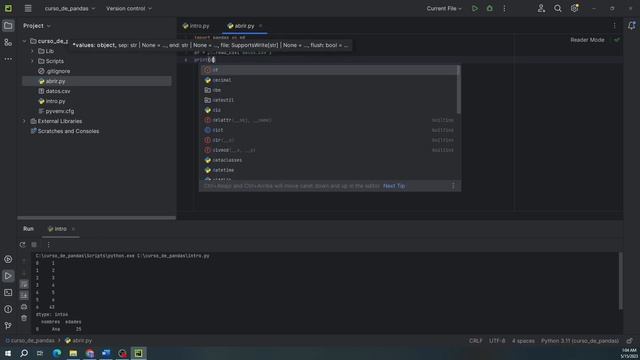Open Current File run configuration dropdown
The image size is (640, 360).
[x=444, y=8]
